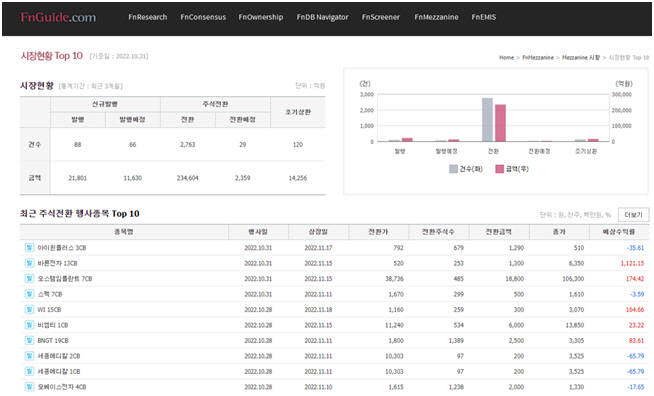This screenshot has height=396, width=654.
Task: Select the 106,300 closing price cell
Action: point(573,279)
